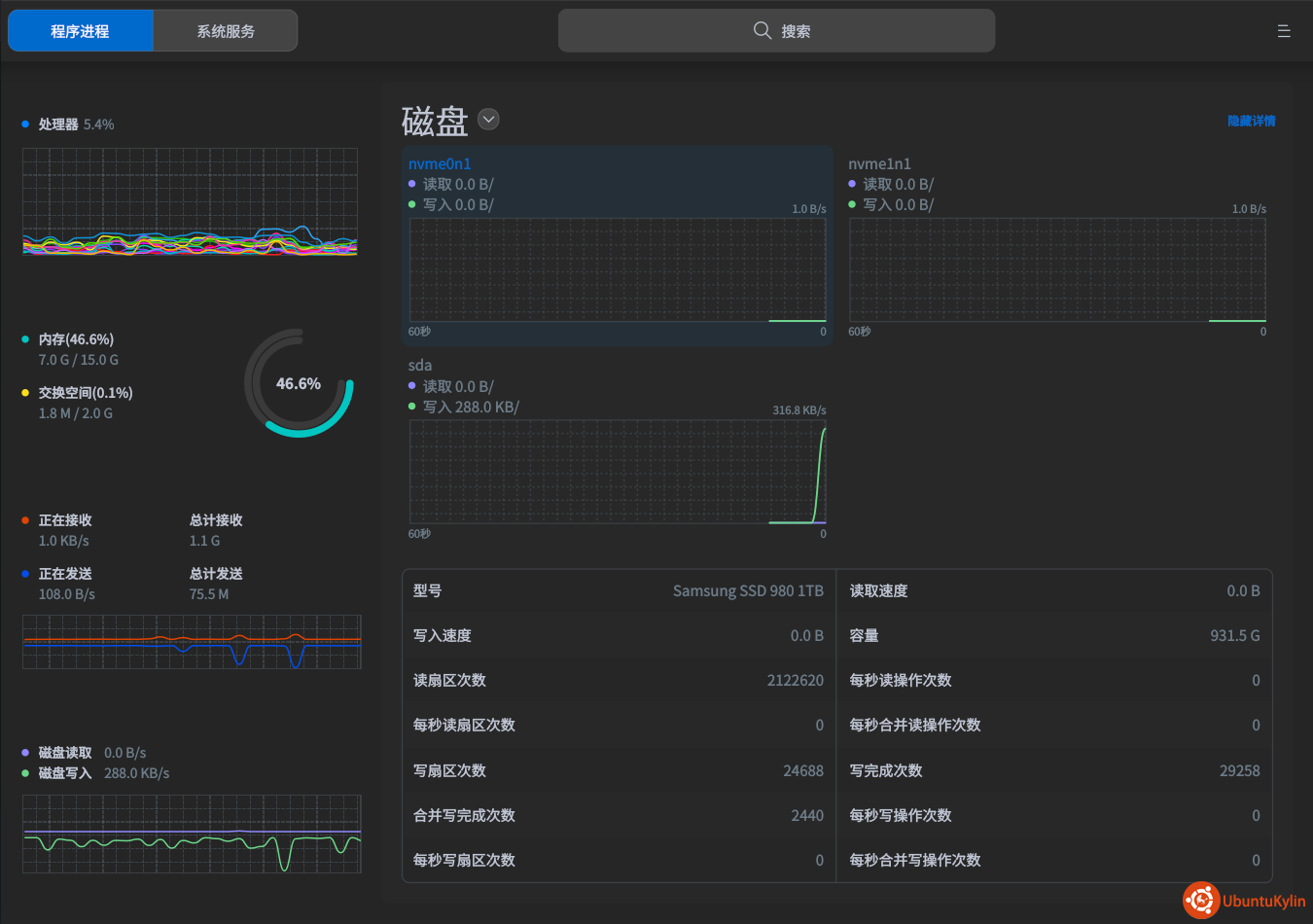Click the green dot beside 磁盘写入

pyautogui.click(x=25, y=773)
